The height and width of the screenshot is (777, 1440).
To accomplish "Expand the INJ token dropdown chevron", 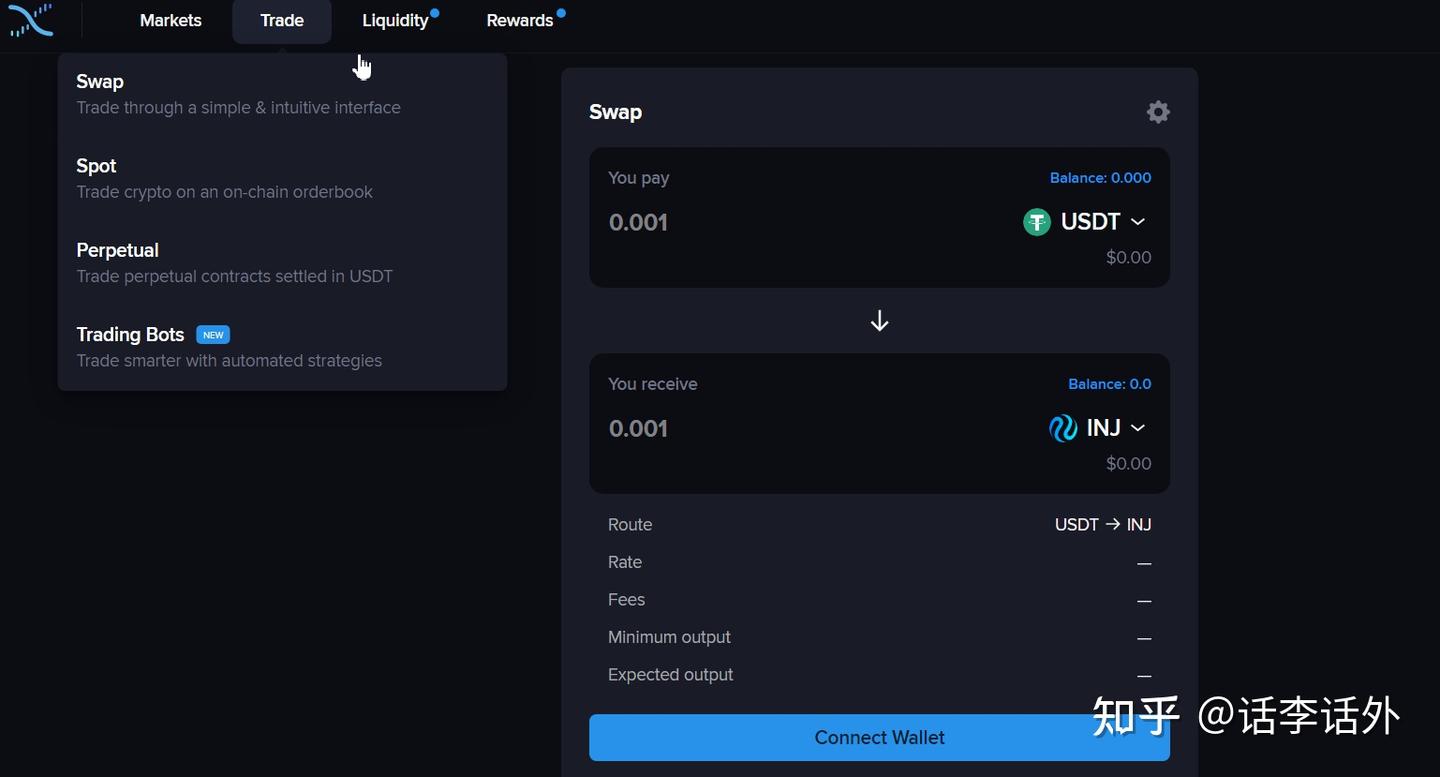I will click(x=1138, y=428).
